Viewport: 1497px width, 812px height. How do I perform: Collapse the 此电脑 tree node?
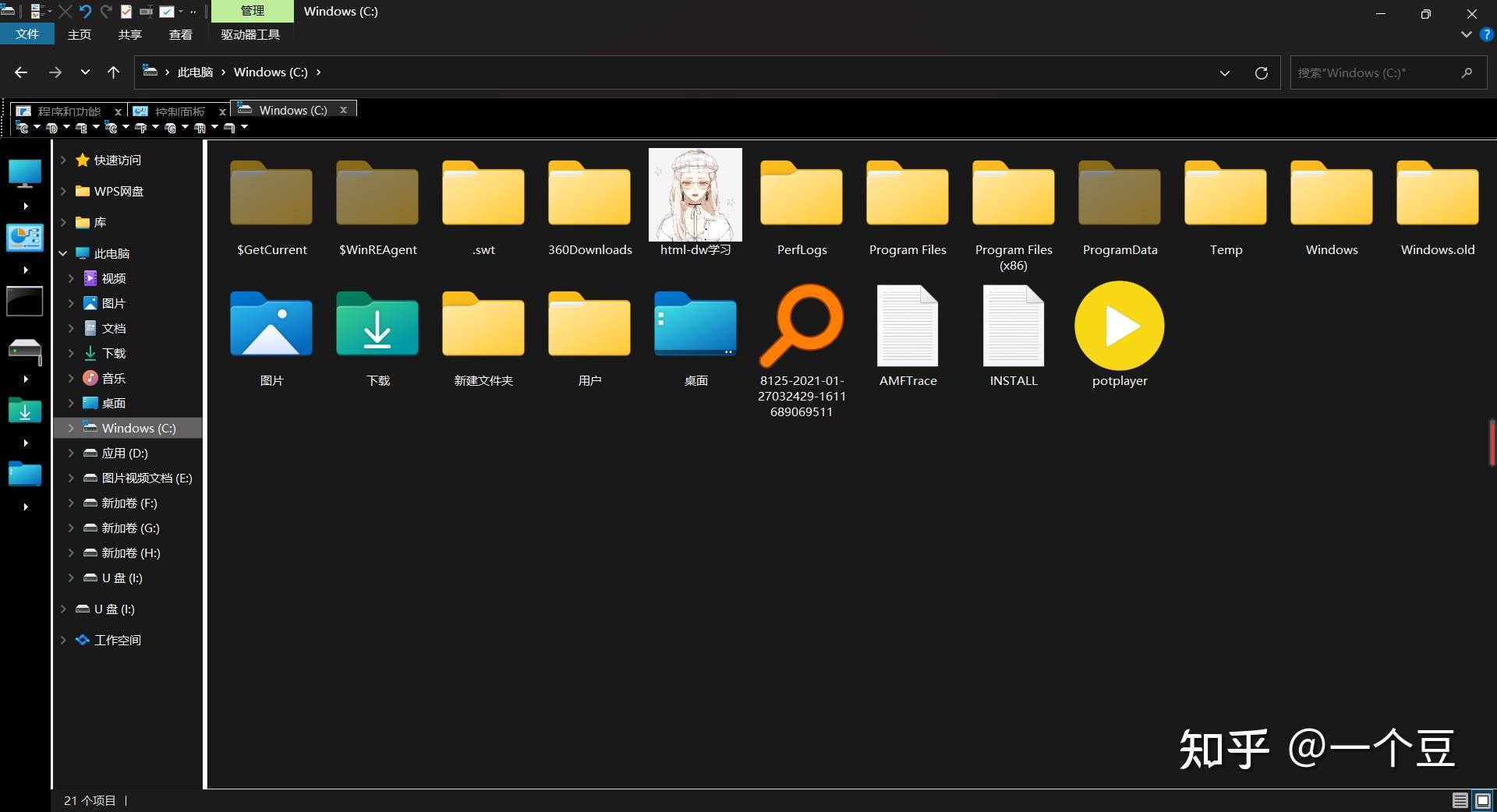[63, 253]
